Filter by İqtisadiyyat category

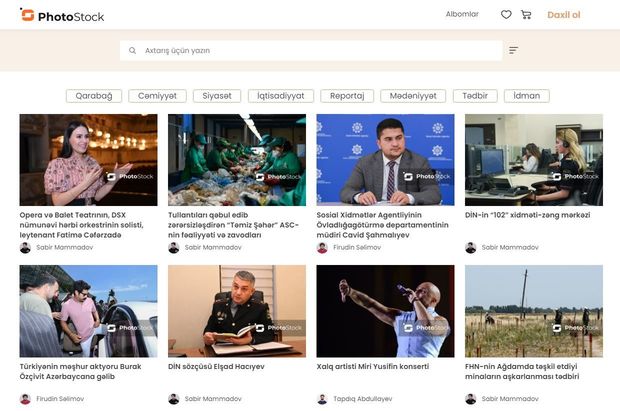pyautogui.click(x=280, y=96)
